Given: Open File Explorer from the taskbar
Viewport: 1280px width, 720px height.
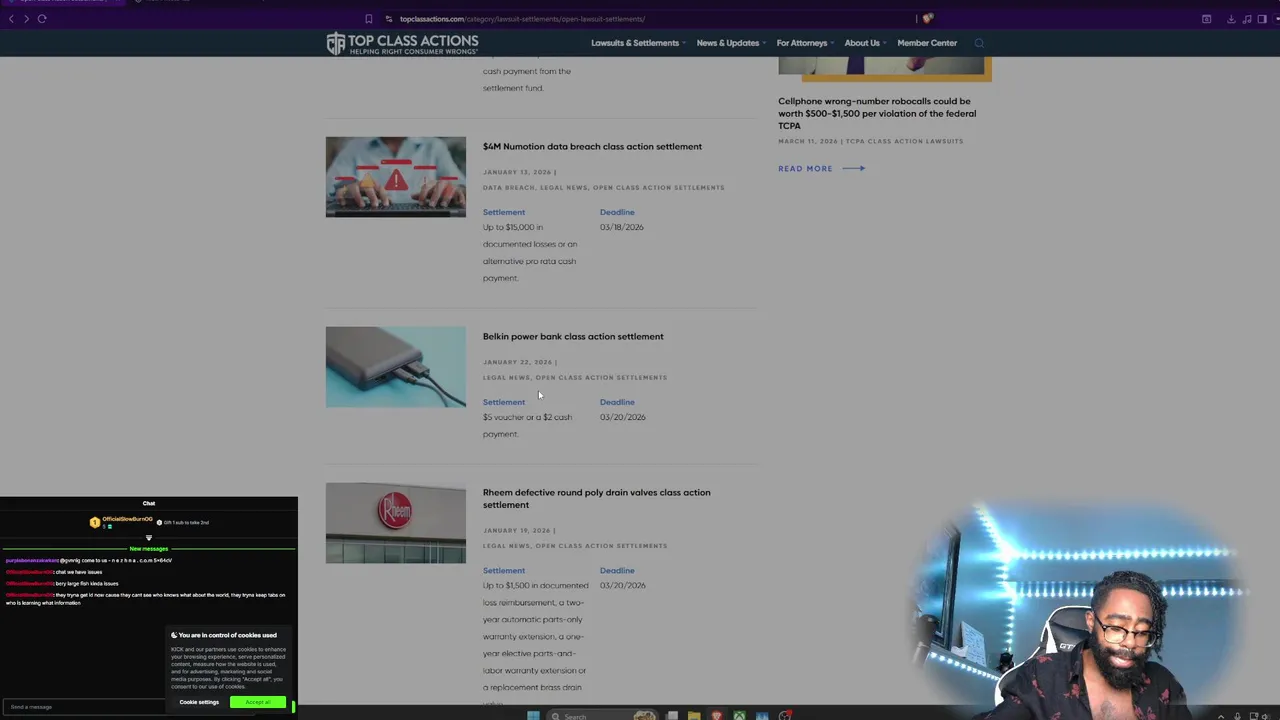Looking at the screenshot, I should pos(694,715).
